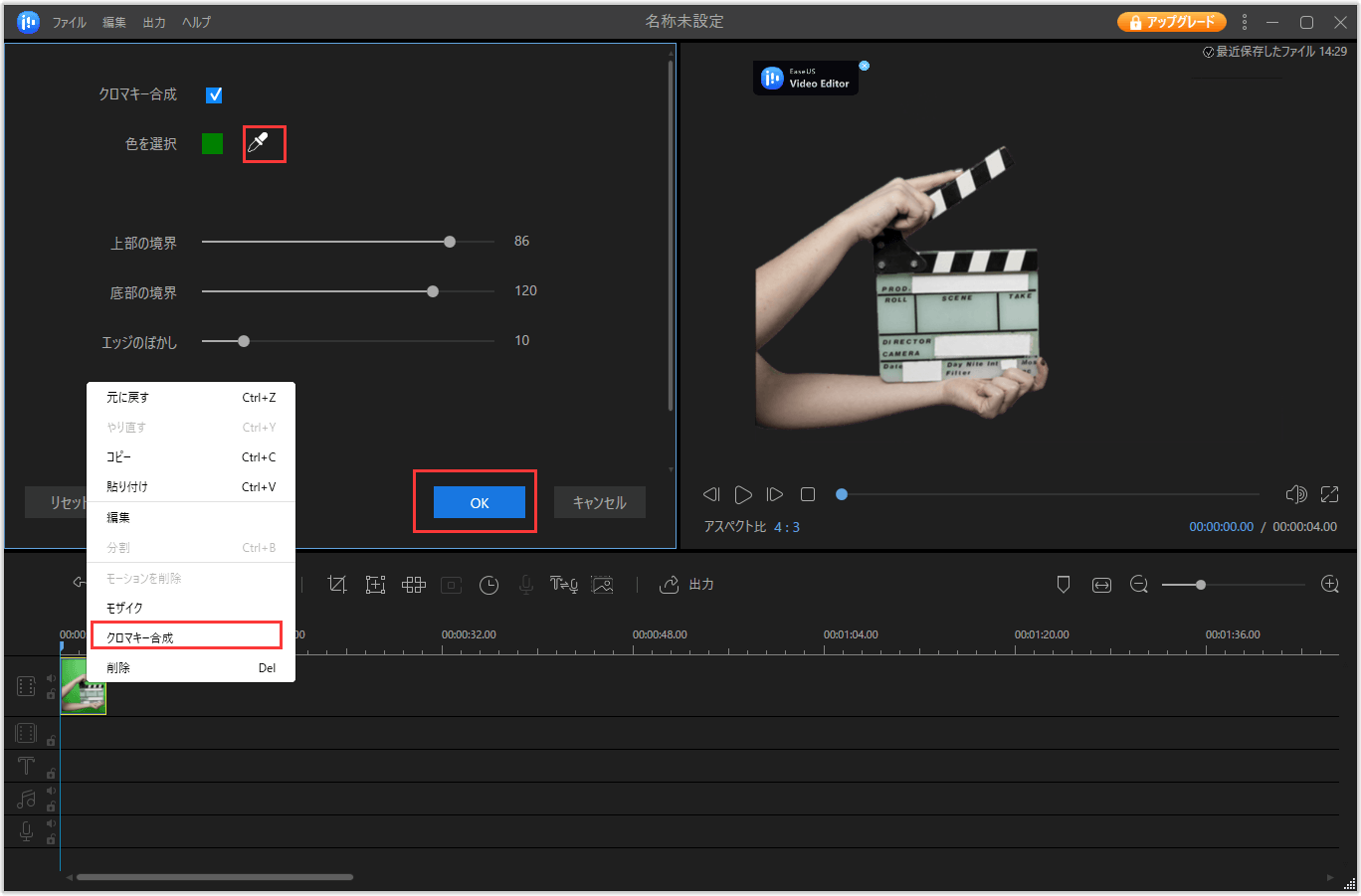Screen dimensions: 1361x896
Task: Zoom in on the timeline with the plus magnifier
Action: (x=1329, y=585)
